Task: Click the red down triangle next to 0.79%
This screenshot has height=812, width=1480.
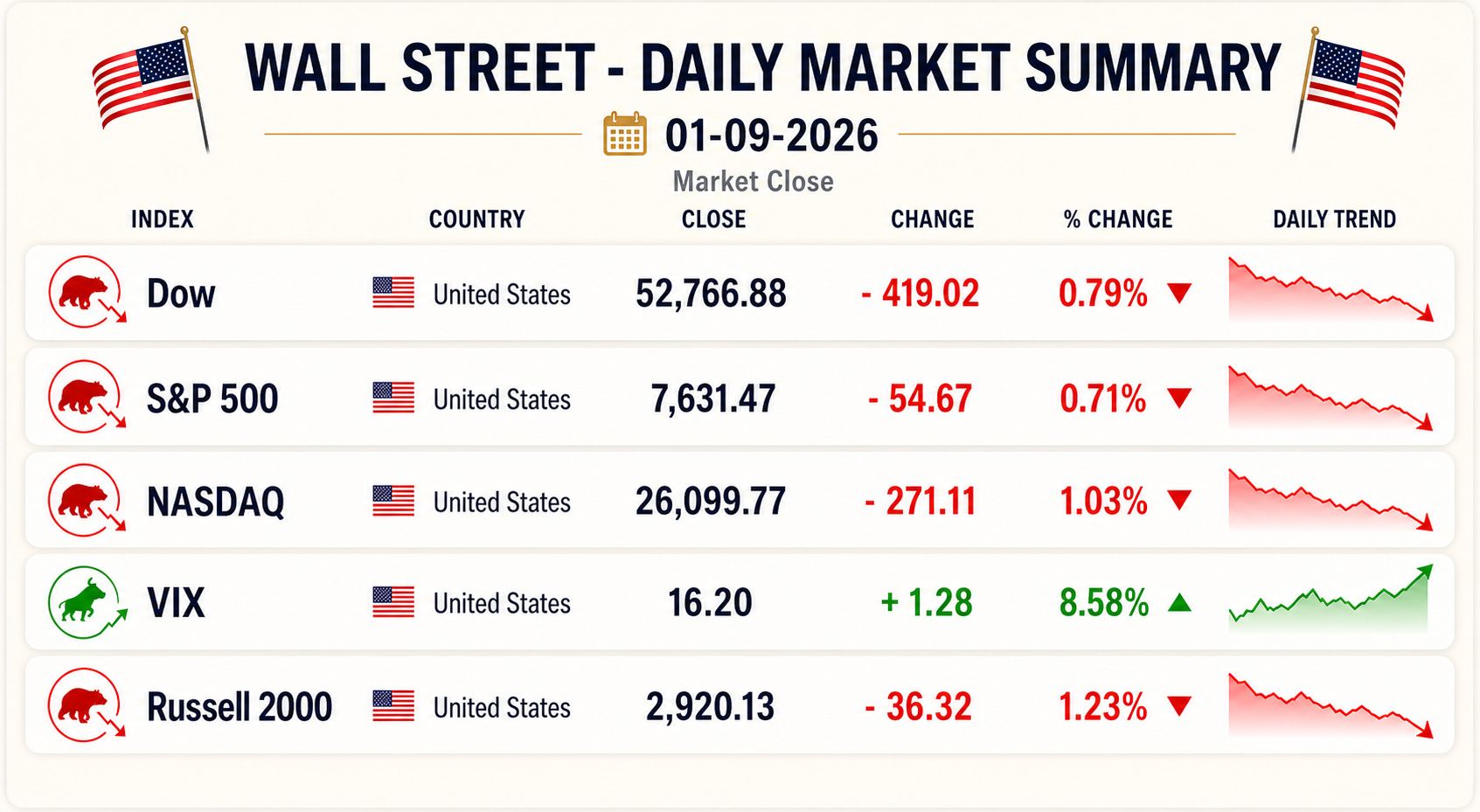Action: coord(1179,293)
